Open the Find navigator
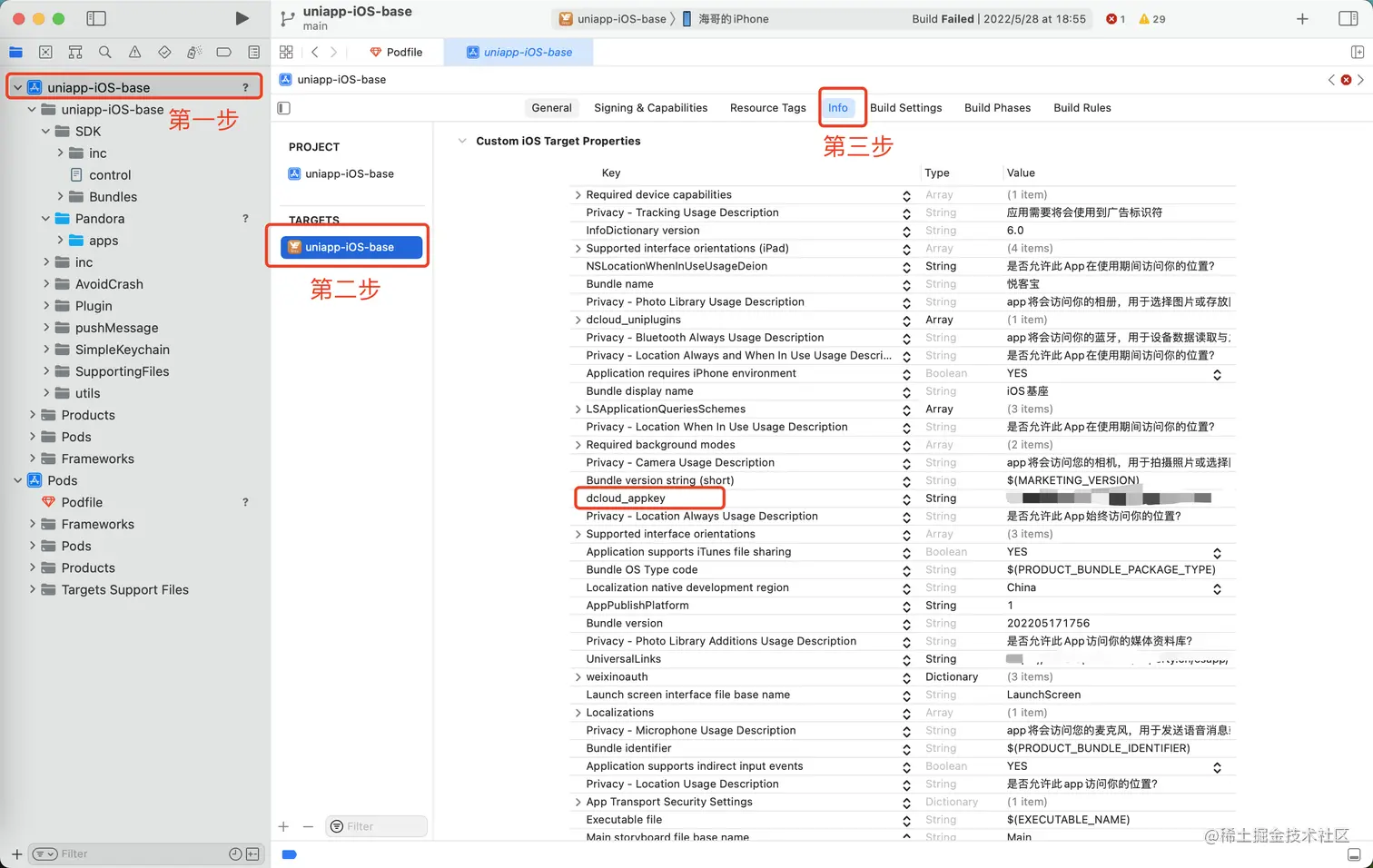The width and height of the screenshot is (1373, 868). click(104, 52)
